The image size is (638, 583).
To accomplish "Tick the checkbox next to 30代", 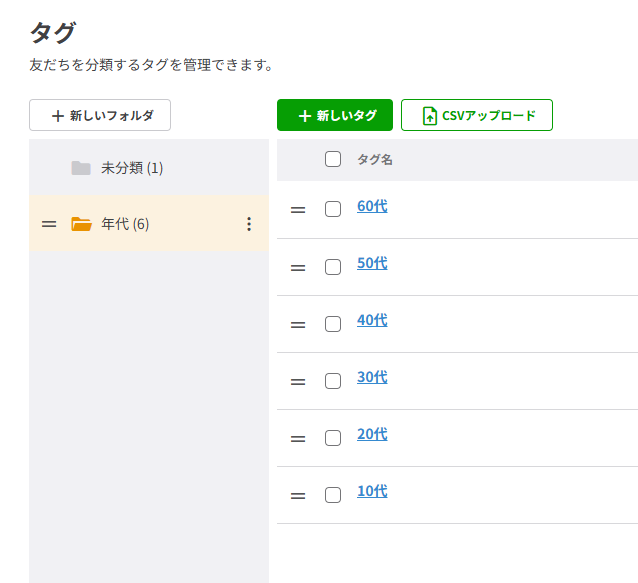I will tap(333, 381).
